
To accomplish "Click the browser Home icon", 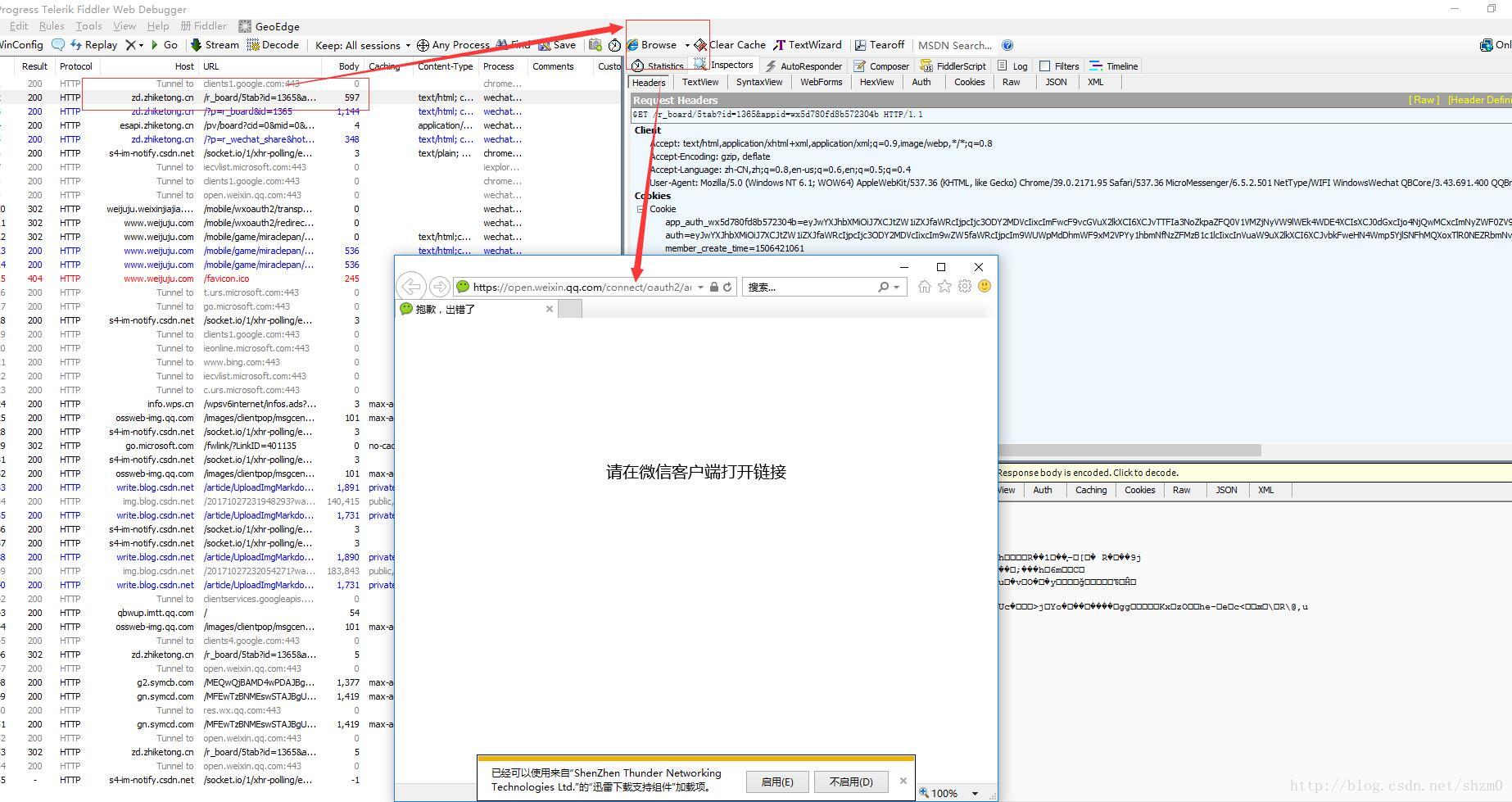I will coord(925,286).
